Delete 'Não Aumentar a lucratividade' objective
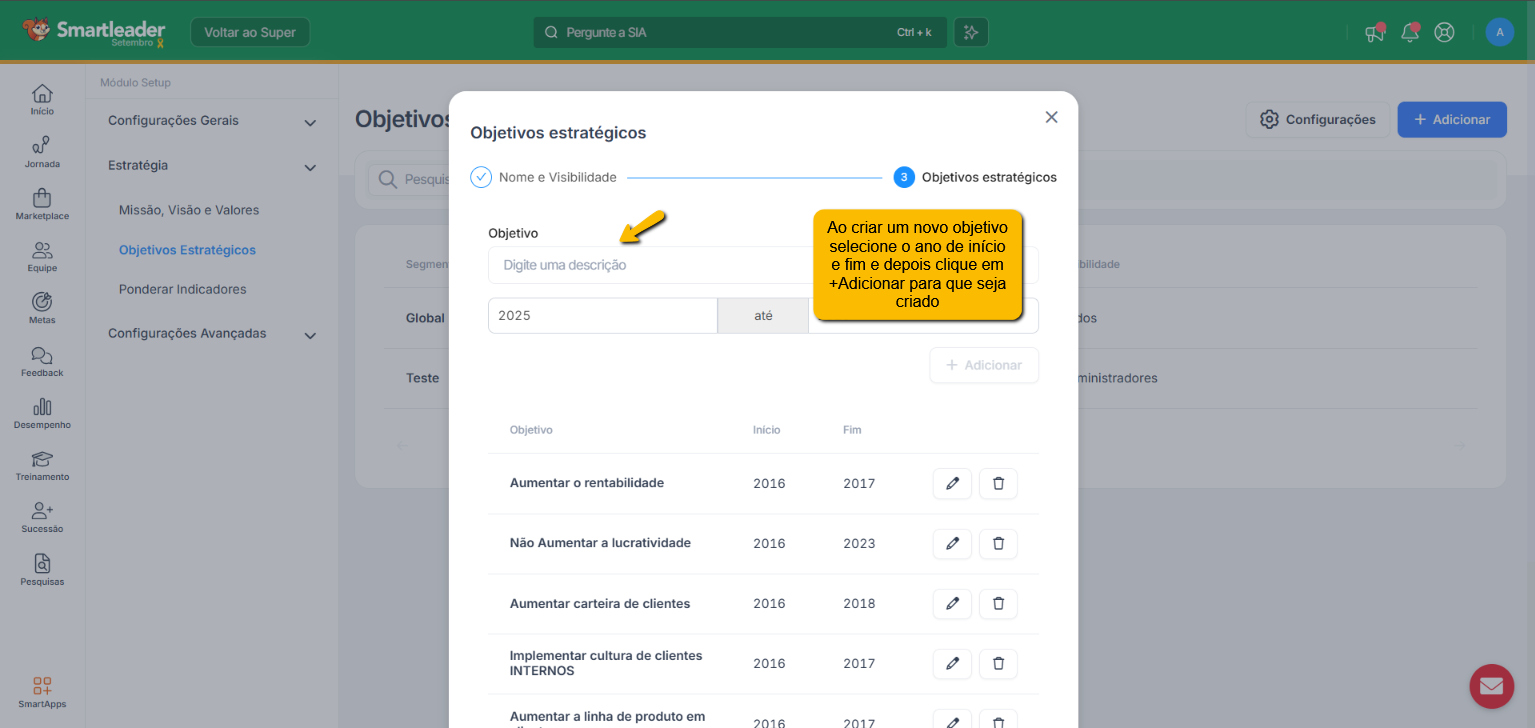 click(998, 544)
